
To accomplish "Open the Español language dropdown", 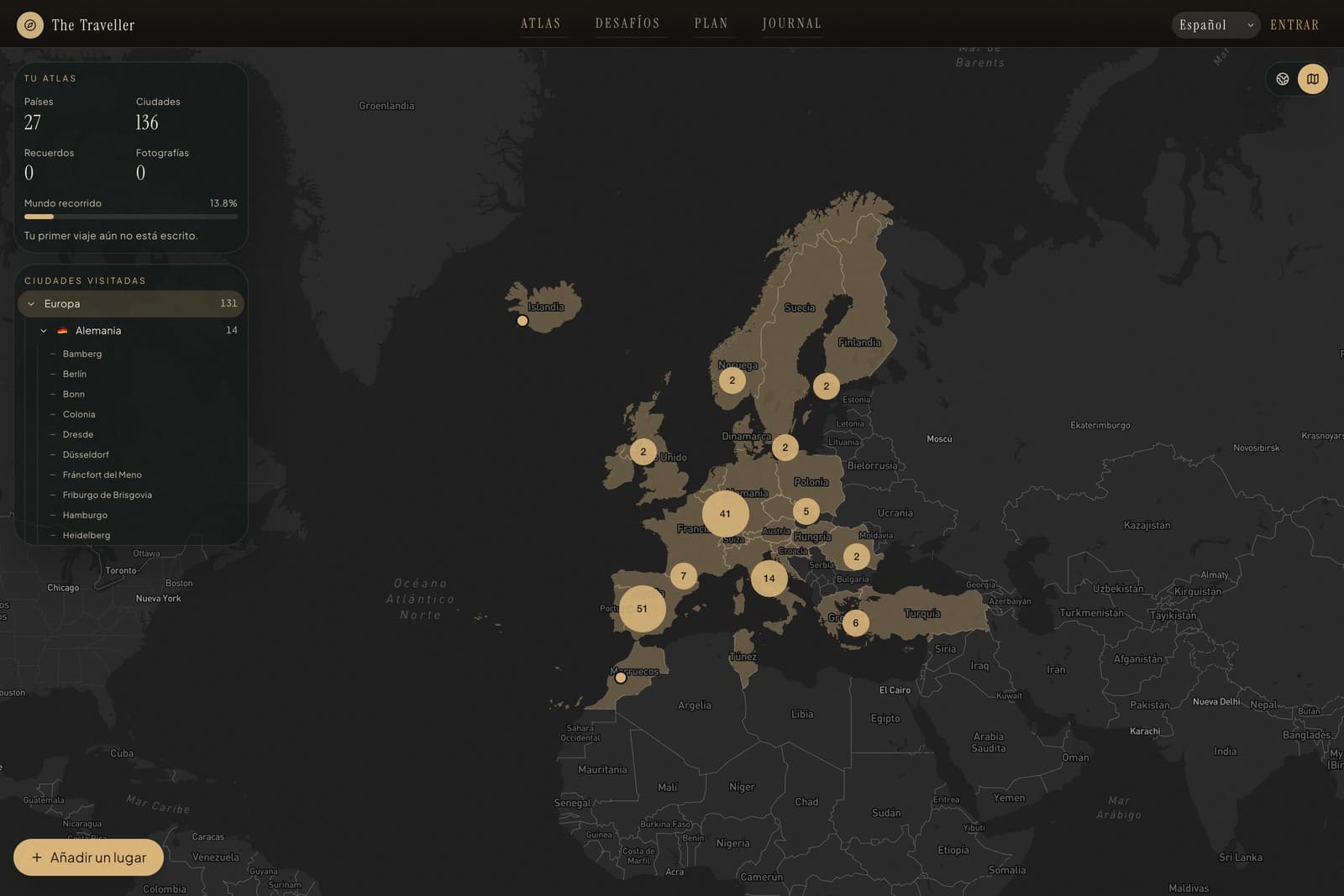I will coord(1215,25).
